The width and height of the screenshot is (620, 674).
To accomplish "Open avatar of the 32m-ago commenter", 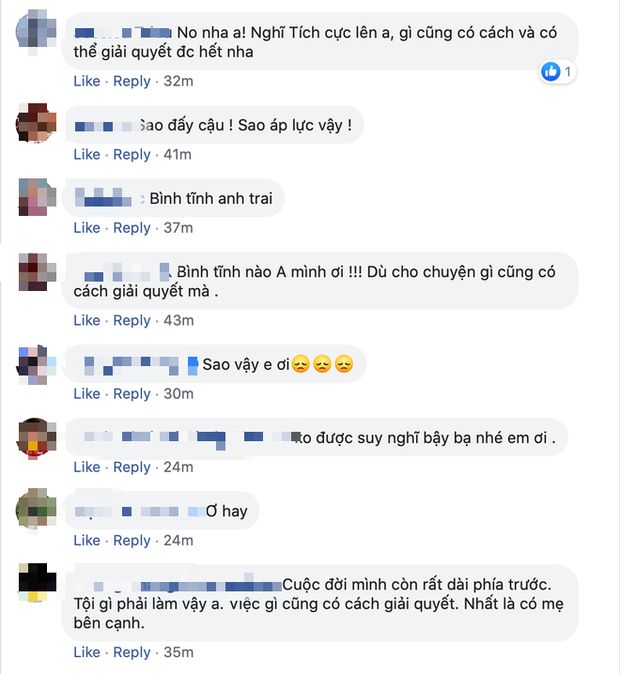I will [x=37, y=29].
